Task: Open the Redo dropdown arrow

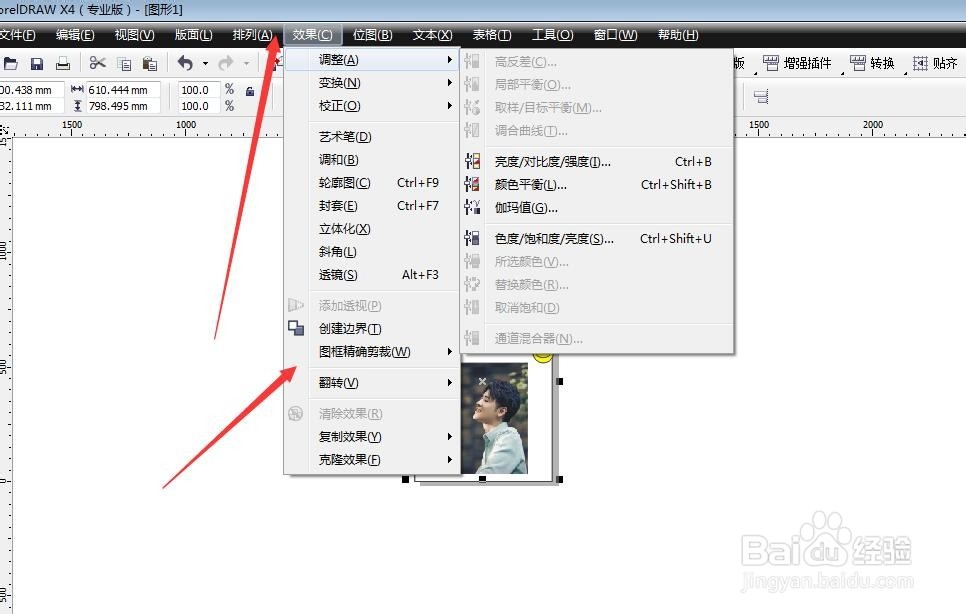Action: coord(245,64)
